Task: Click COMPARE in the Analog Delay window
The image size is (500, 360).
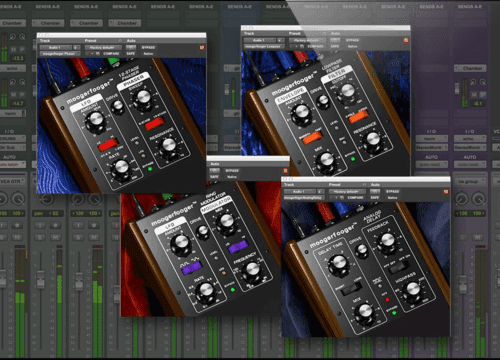Action: [x=355, y=198]
